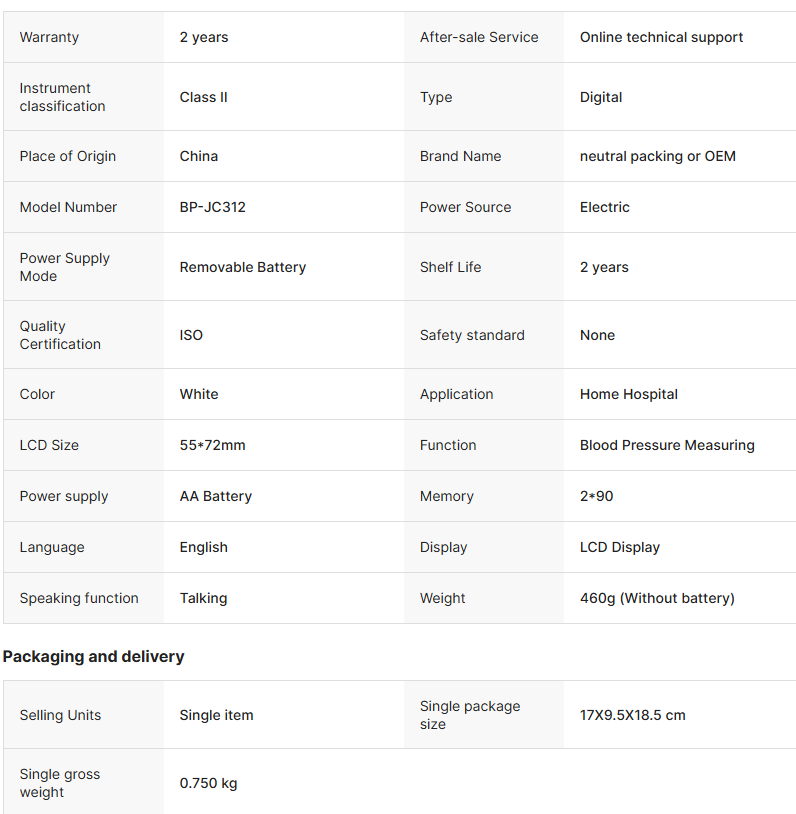This screenshot has width=796, height=814.
Task: Click the LCD Size value 55*72mm
Action: (x=212, y=445)
